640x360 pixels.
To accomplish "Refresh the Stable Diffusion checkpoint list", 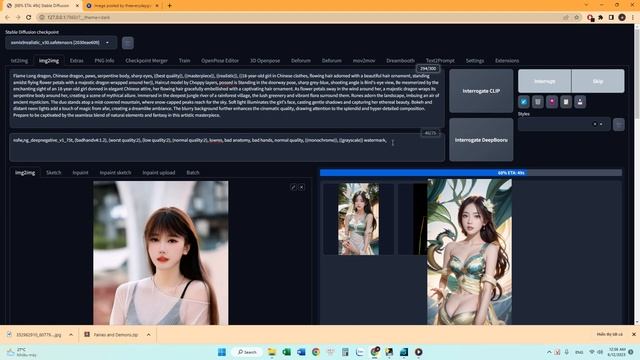I will (x=128, y=43).
